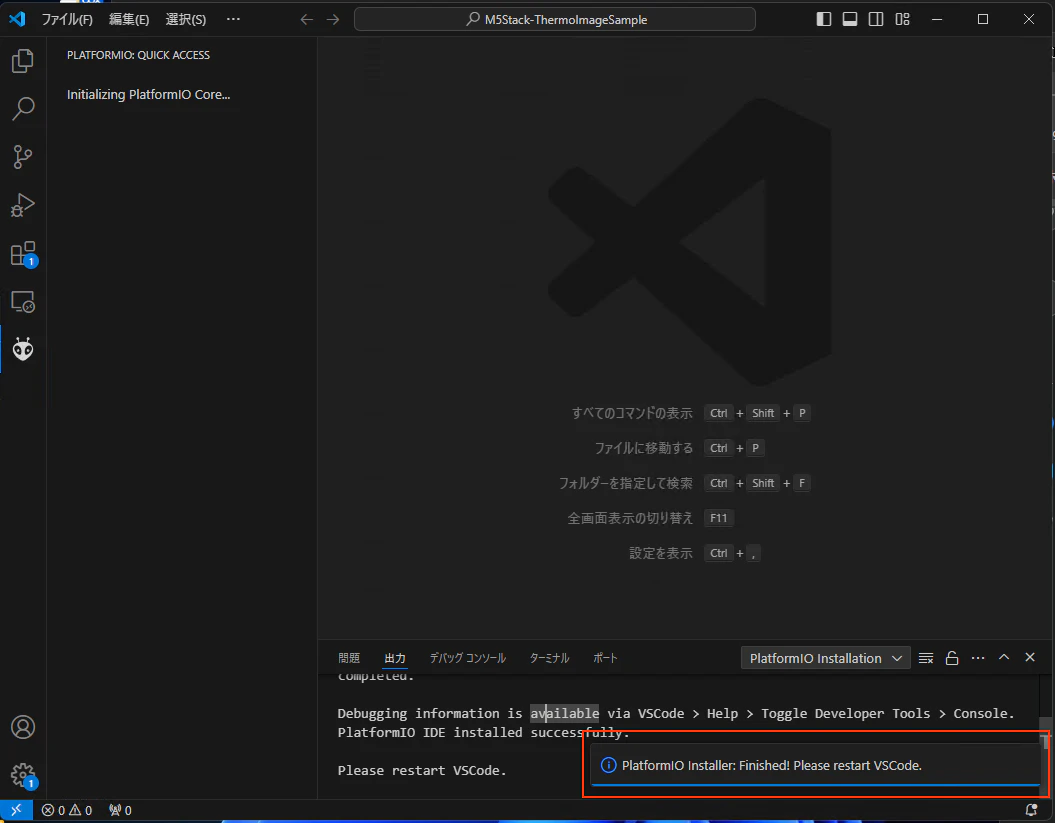The image size is (1055, 823).
Task: Open the notifications bell in status bar
Action: coord(1031,810)
